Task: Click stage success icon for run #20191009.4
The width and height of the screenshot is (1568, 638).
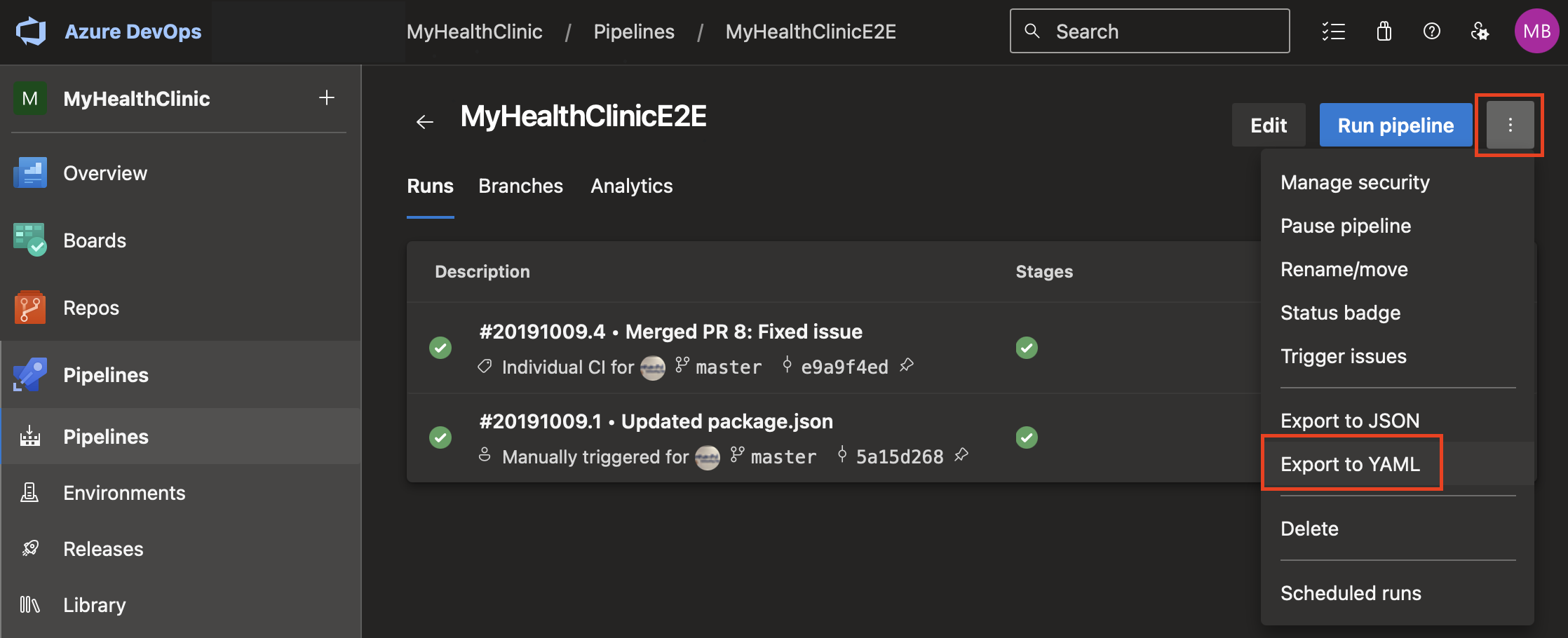Action: pos(1027,348)
